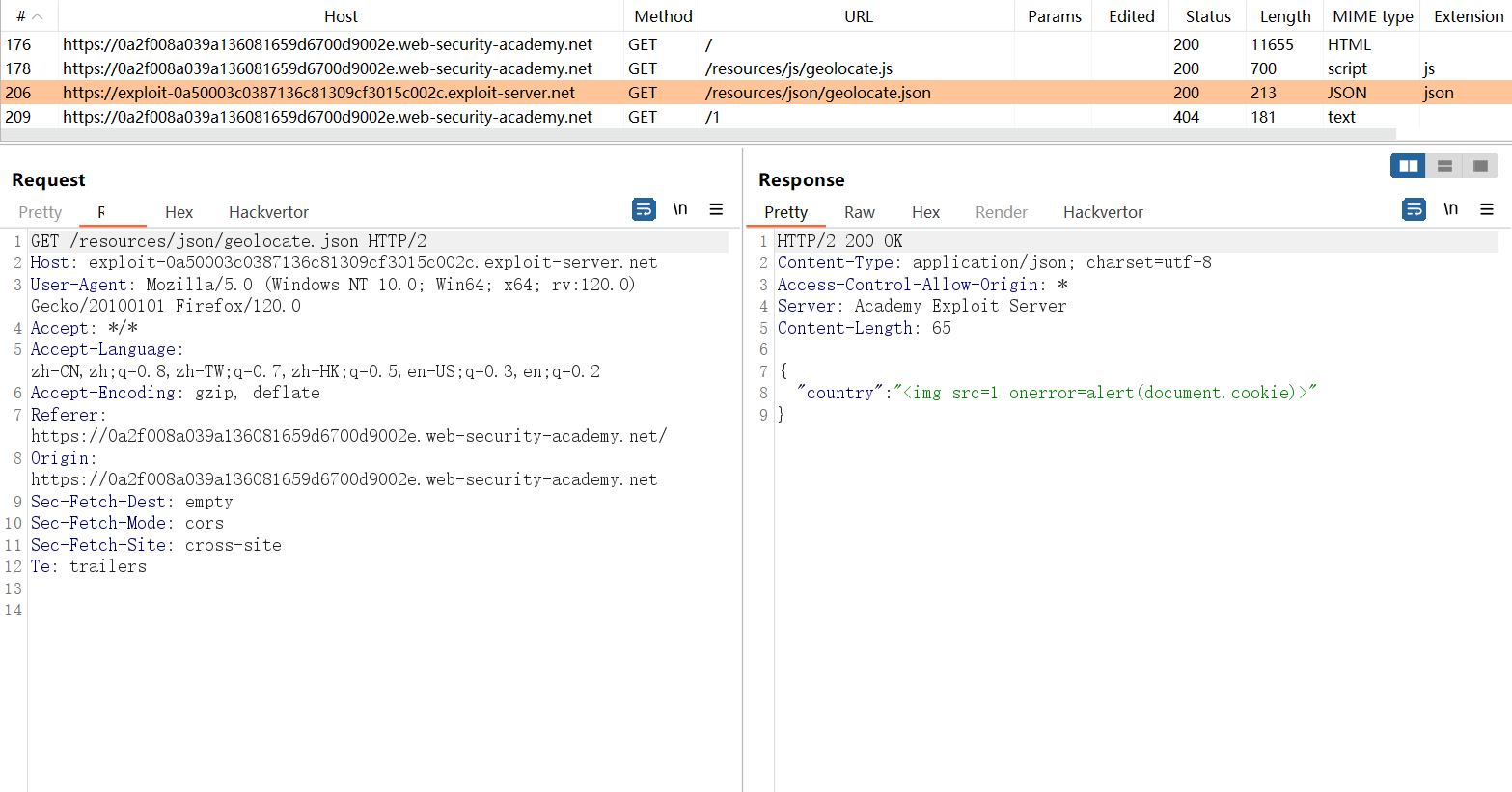This screenshot has width=1512, height=792.
Task: Select history row 209 with 404 status
Action: coord(756,117)
